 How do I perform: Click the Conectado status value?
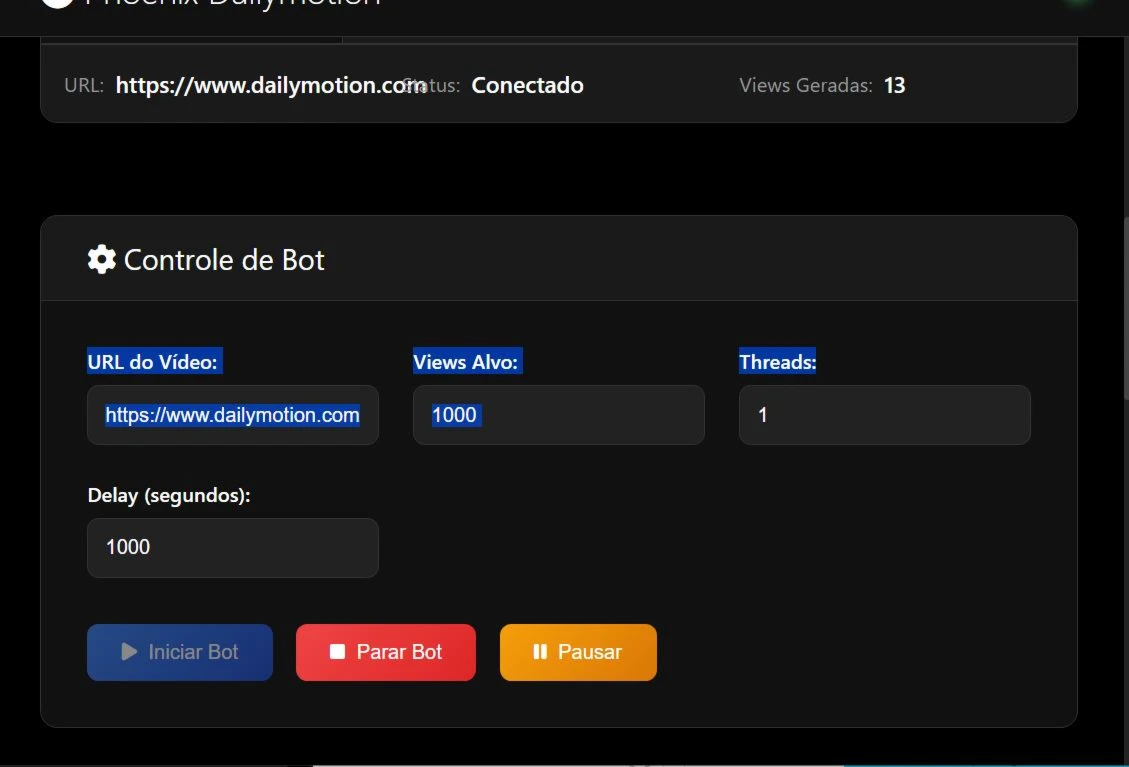[x=527, y=85]
